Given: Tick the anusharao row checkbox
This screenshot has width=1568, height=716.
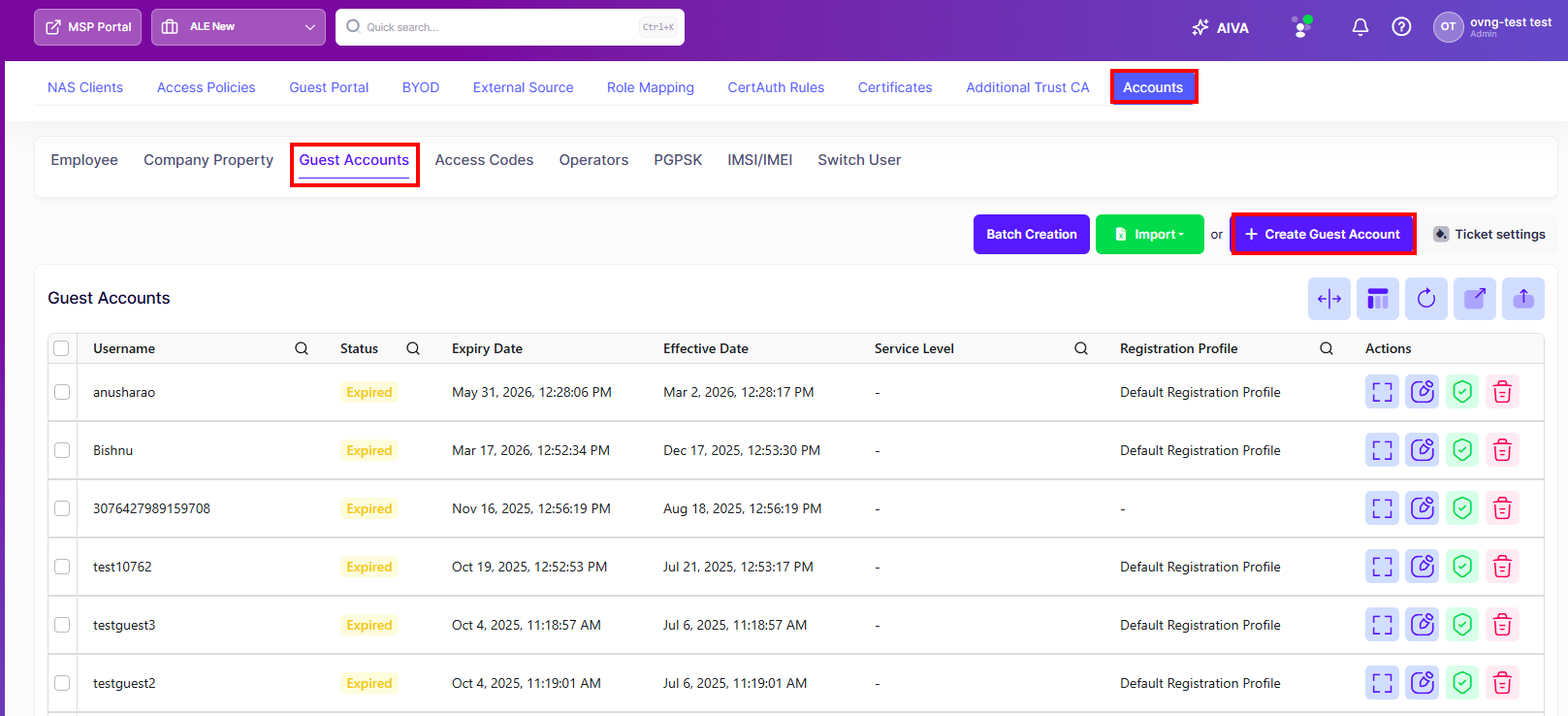Looking at the screenshot, I should [x=62, y=392].
